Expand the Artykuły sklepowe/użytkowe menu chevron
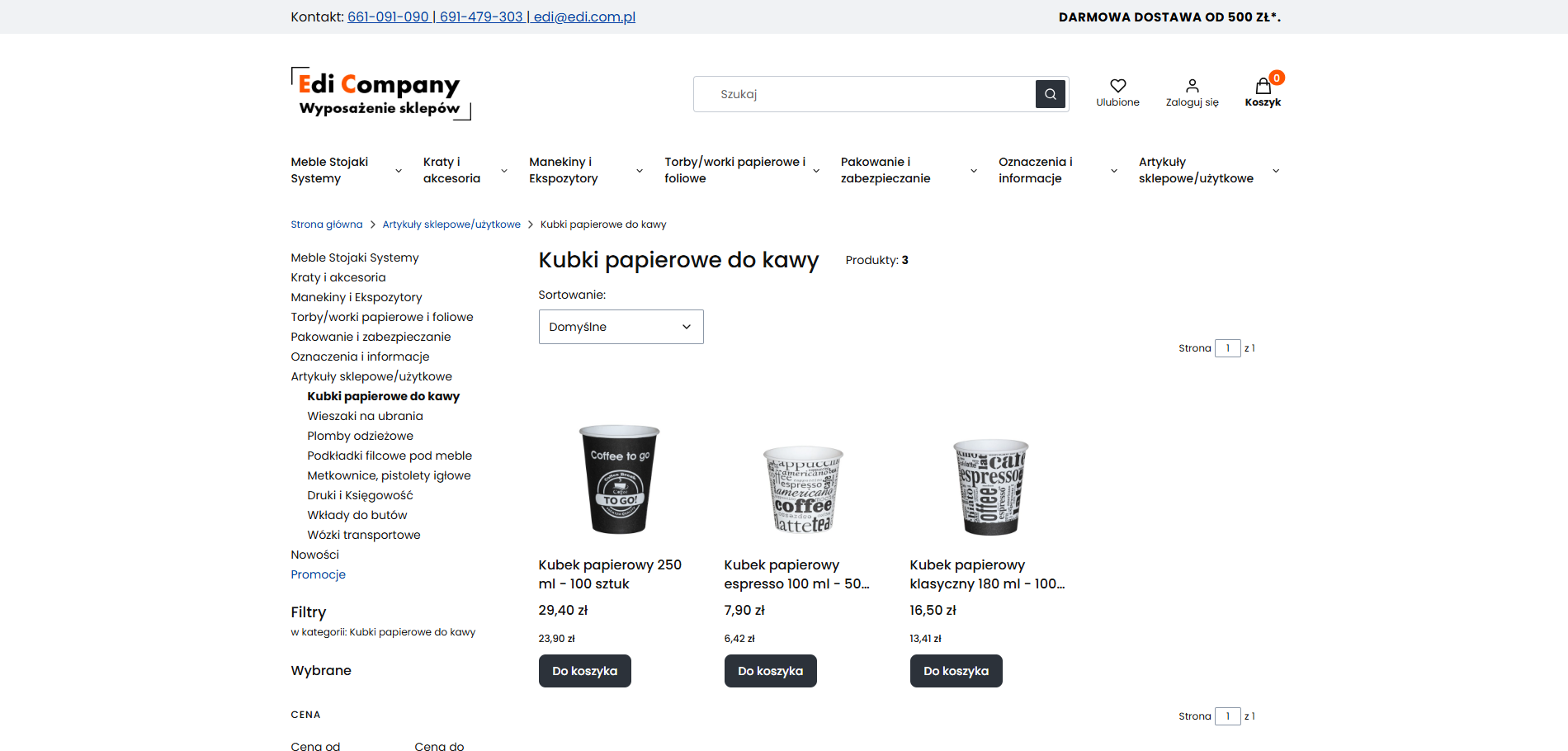Viewport: 1568px width, 751px height. tap(1276, 171)
